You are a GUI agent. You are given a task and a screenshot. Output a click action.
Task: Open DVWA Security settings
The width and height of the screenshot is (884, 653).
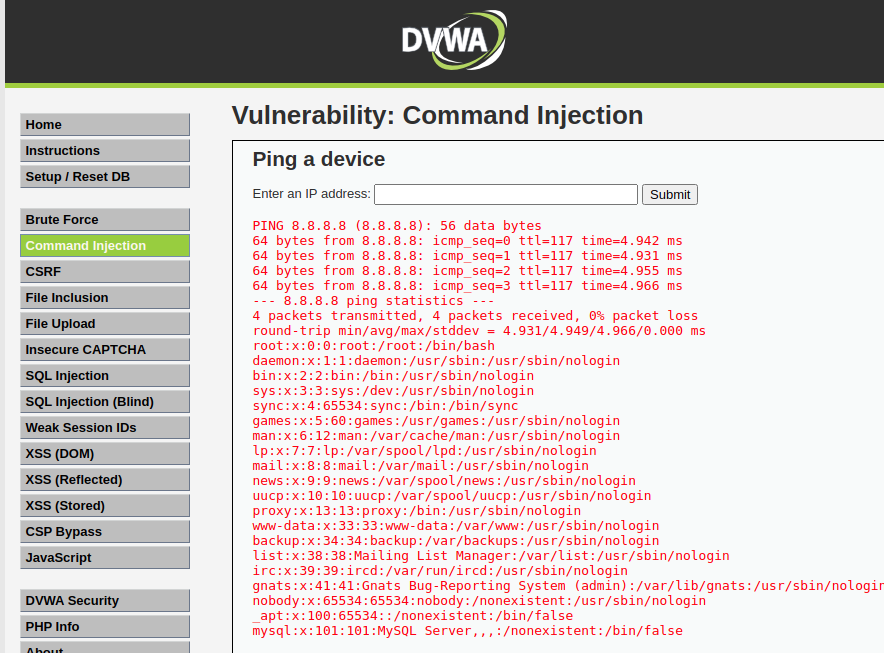(104, 601)
